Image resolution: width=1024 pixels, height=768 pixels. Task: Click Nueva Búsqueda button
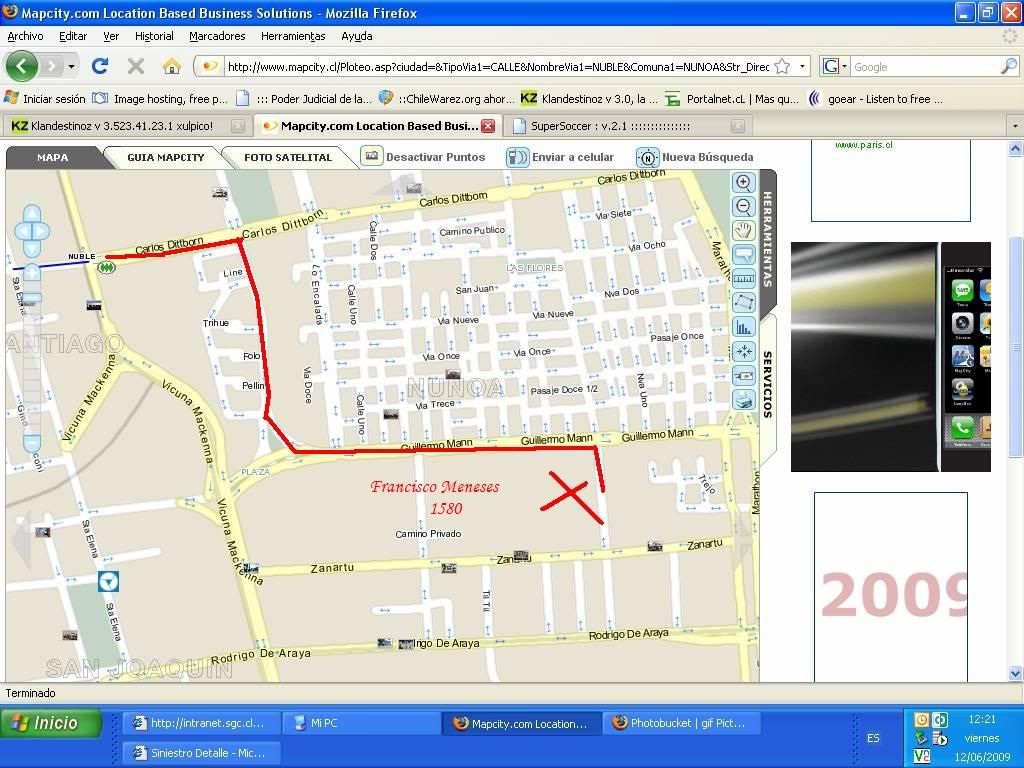click(x=695, y=157)
